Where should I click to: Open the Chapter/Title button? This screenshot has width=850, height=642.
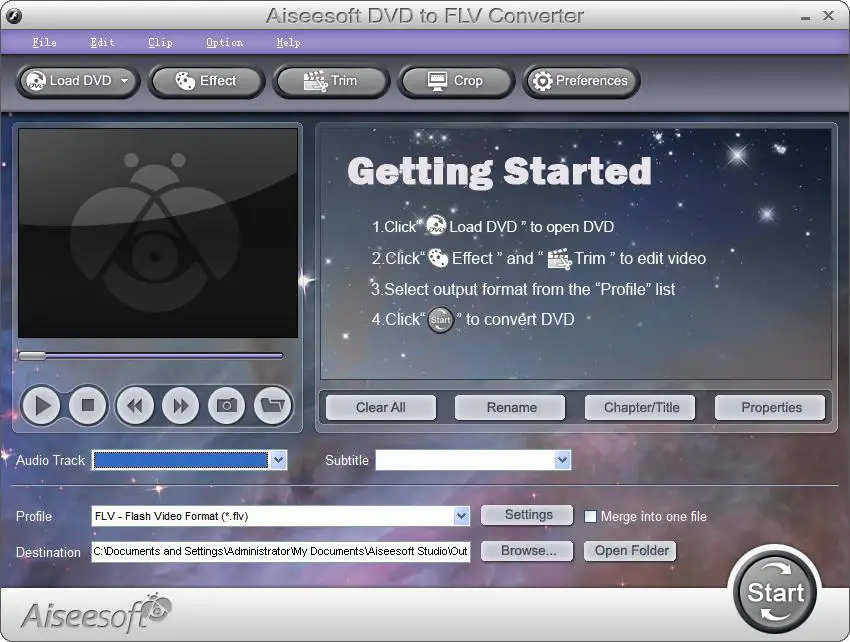pyautogui.click(x=640, y=407)
